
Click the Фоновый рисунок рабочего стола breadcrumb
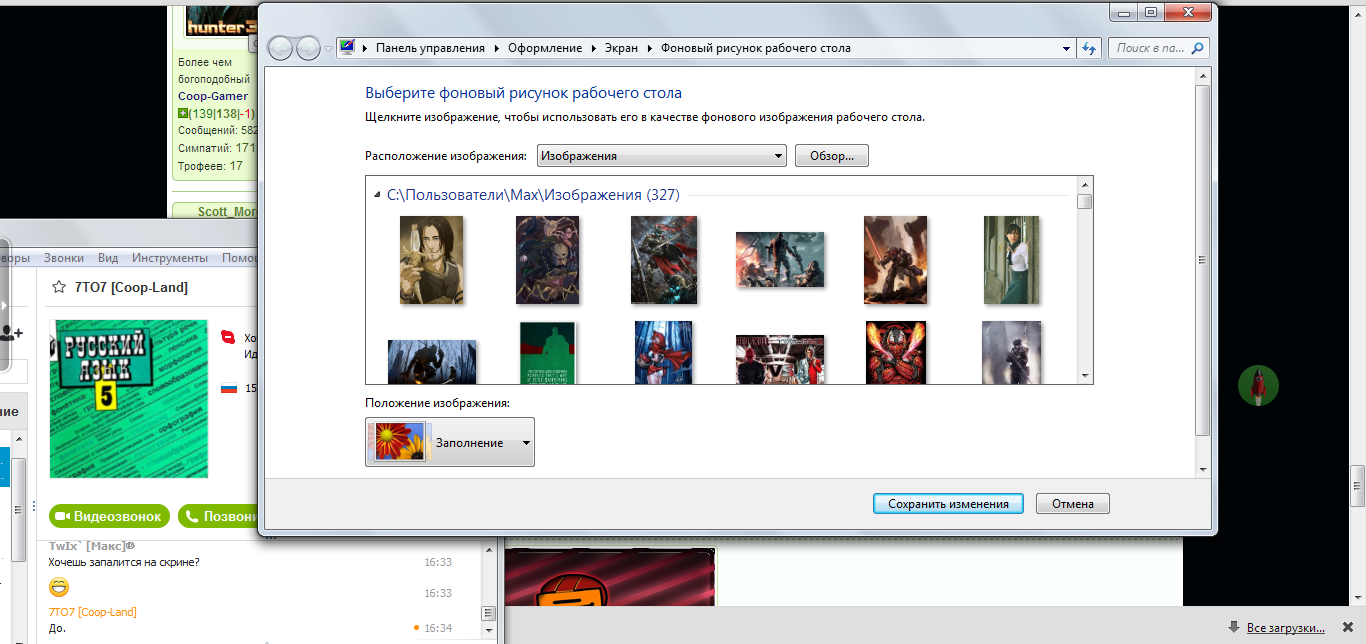756,48
